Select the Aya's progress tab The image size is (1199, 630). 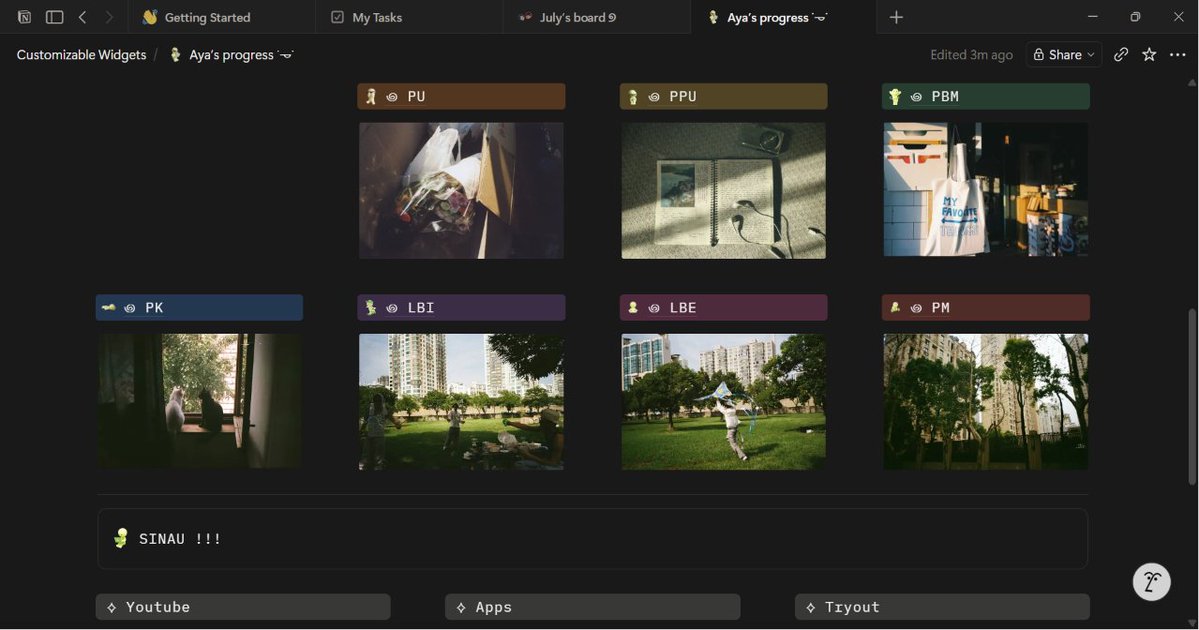[783, 17]
